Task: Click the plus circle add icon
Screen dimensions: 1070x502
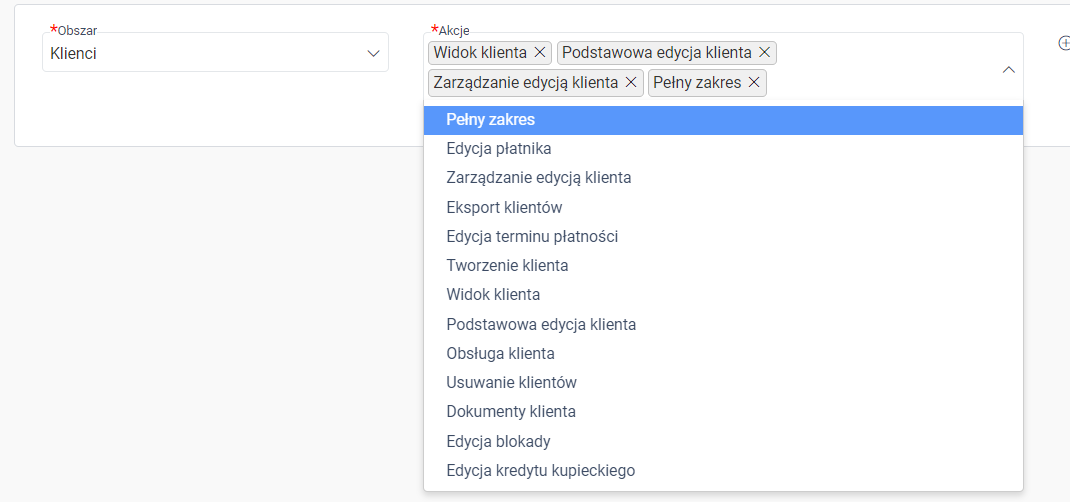Action: pos(1063,42)
